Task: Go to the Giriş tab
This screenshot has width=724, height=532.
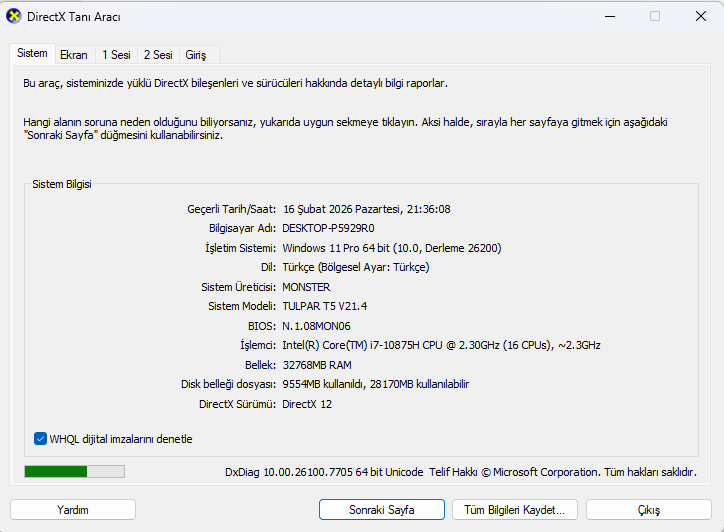Action: (196, 55)
